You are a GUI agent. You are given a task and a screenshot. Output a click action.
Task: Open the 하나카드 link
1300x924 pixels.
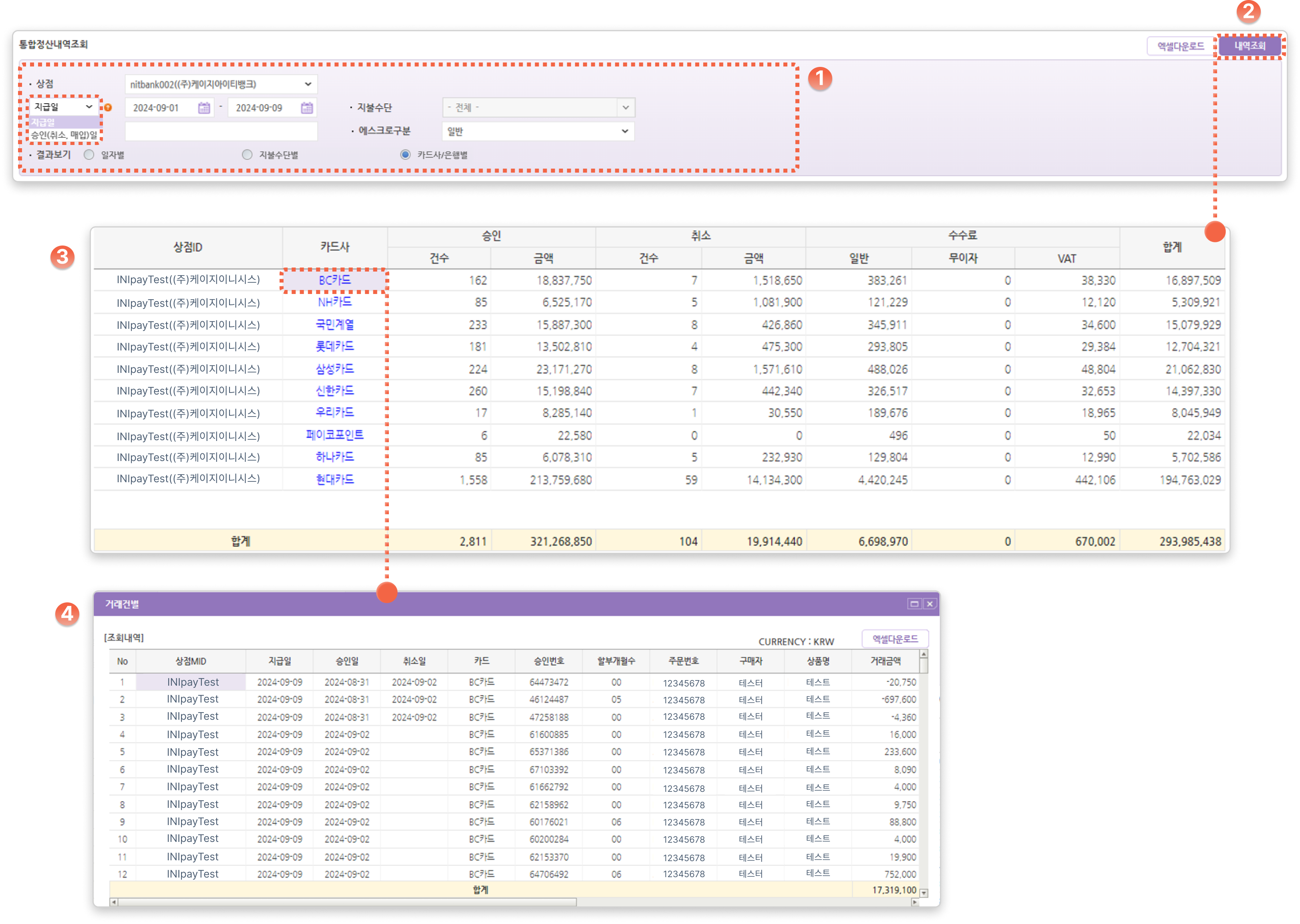334,456
